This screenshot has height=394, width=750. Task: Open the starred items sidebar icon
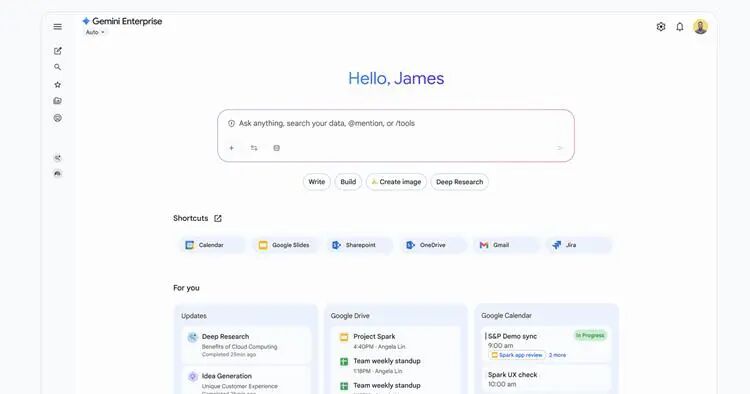click(x=57, y=85)
